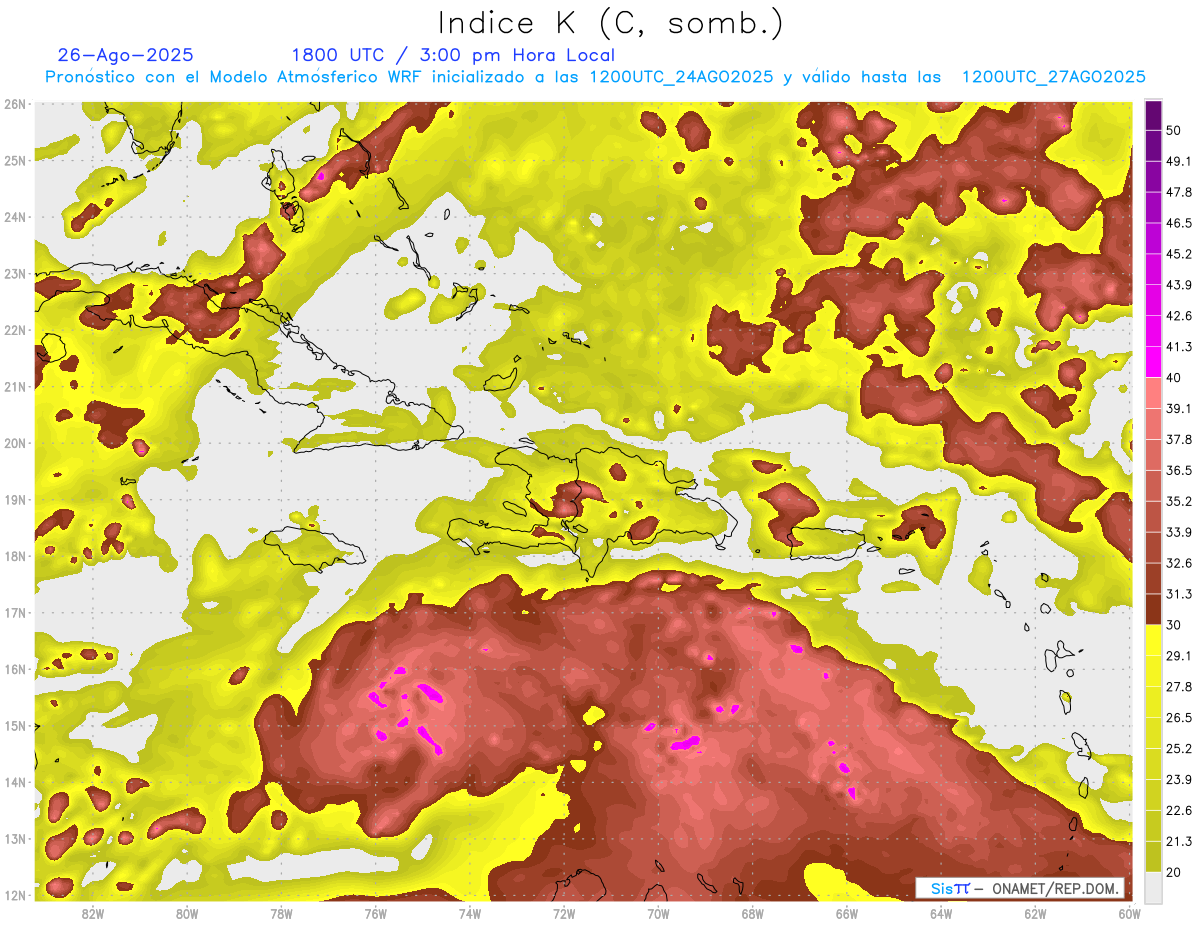This screenshot has width=1200, height=927.
Task: Click the '49.1' colorbar value
Action: pyautogui.click(x=1179, y=160)
